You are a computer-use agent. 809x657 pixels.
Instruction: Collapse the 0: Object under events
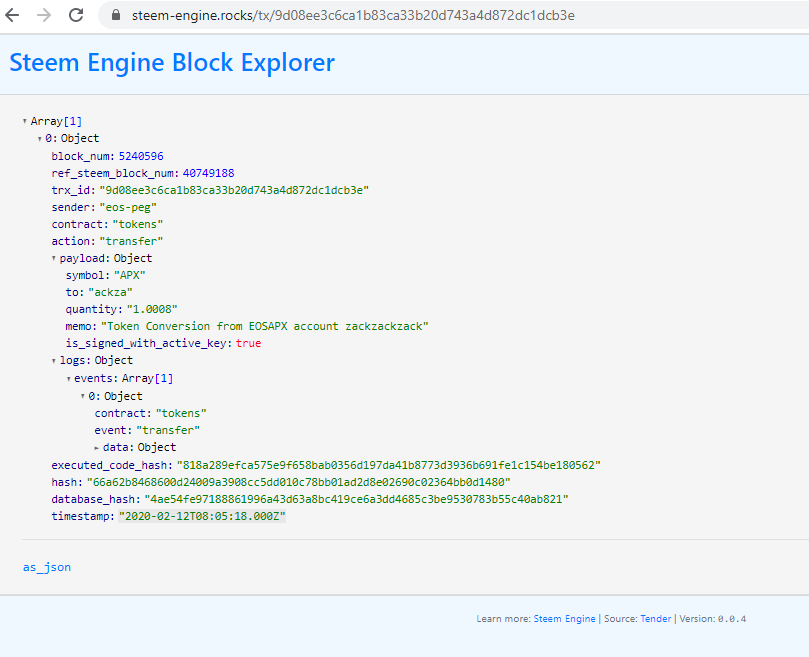[83, 396]
